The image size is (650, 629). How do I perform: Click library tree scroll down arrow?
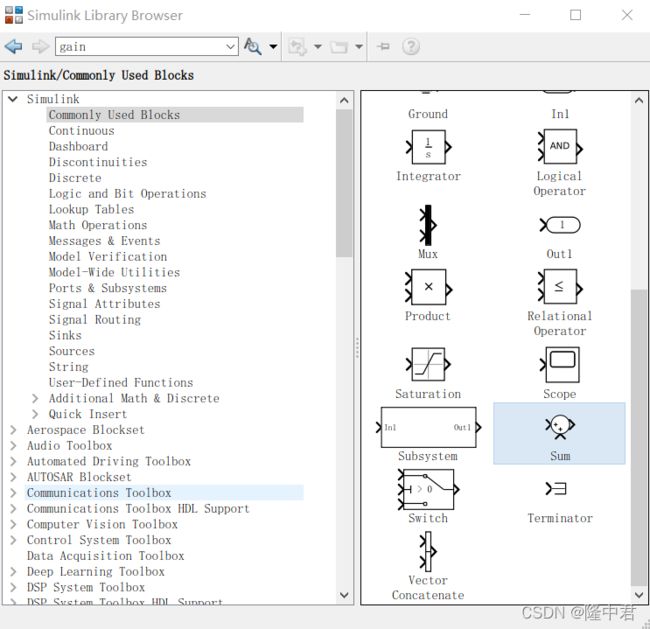tap(344, 595)
